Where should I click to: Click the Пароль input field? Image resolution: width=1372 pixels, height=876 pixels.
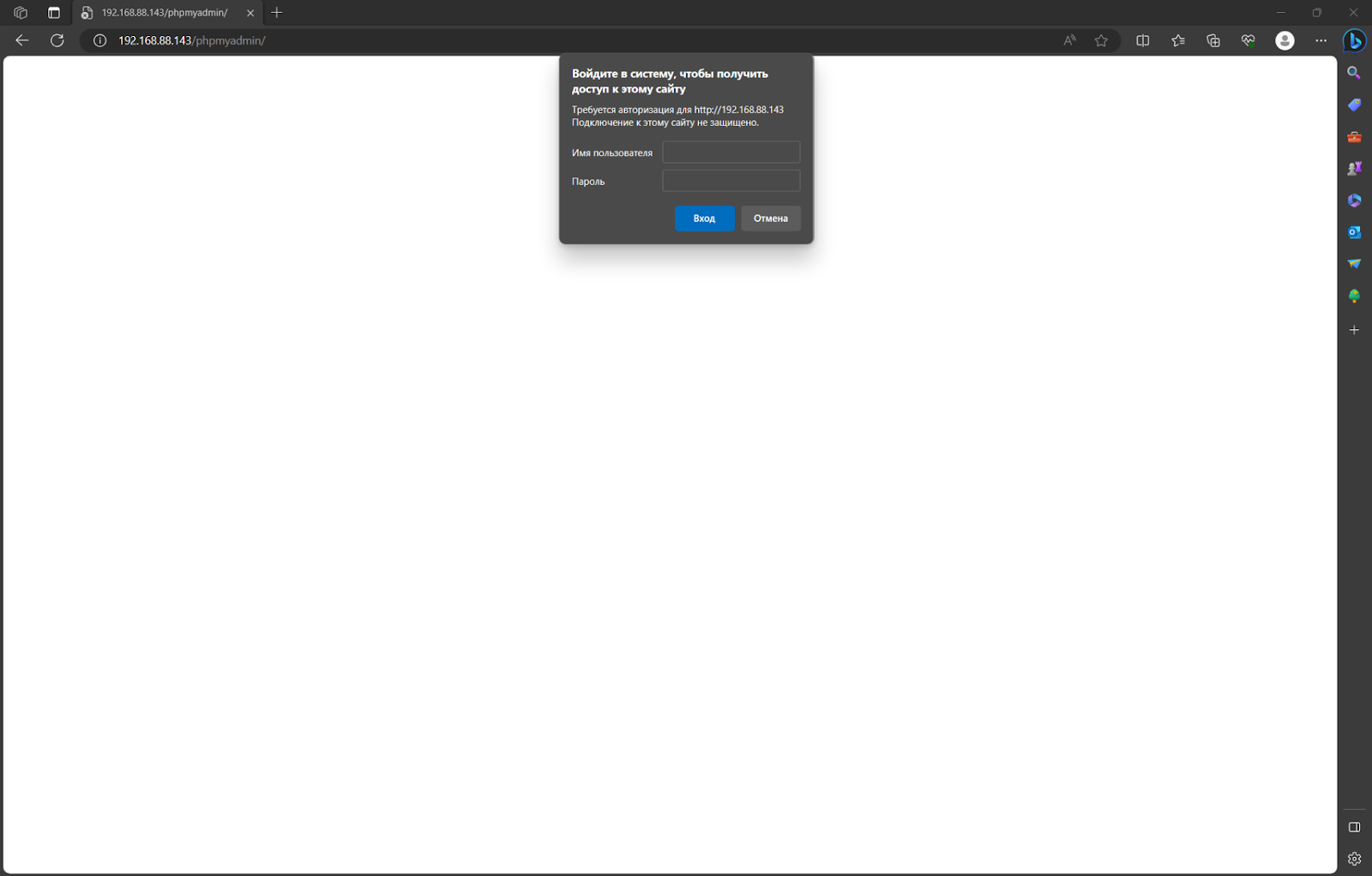(731, 180)
